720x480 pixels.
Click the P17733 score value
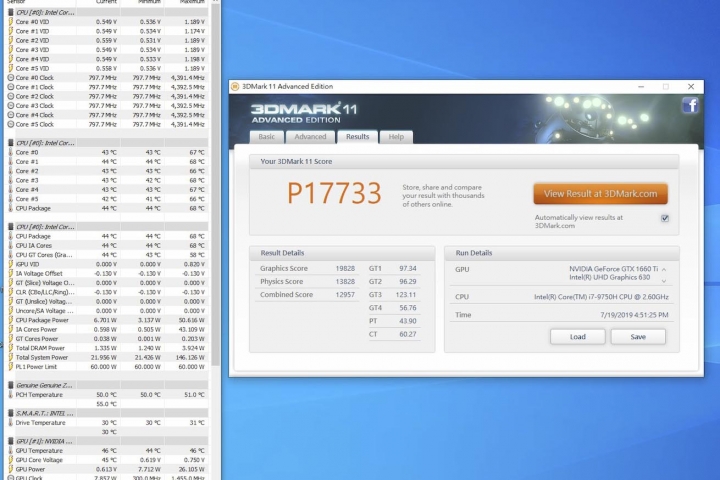pos(334,193)
